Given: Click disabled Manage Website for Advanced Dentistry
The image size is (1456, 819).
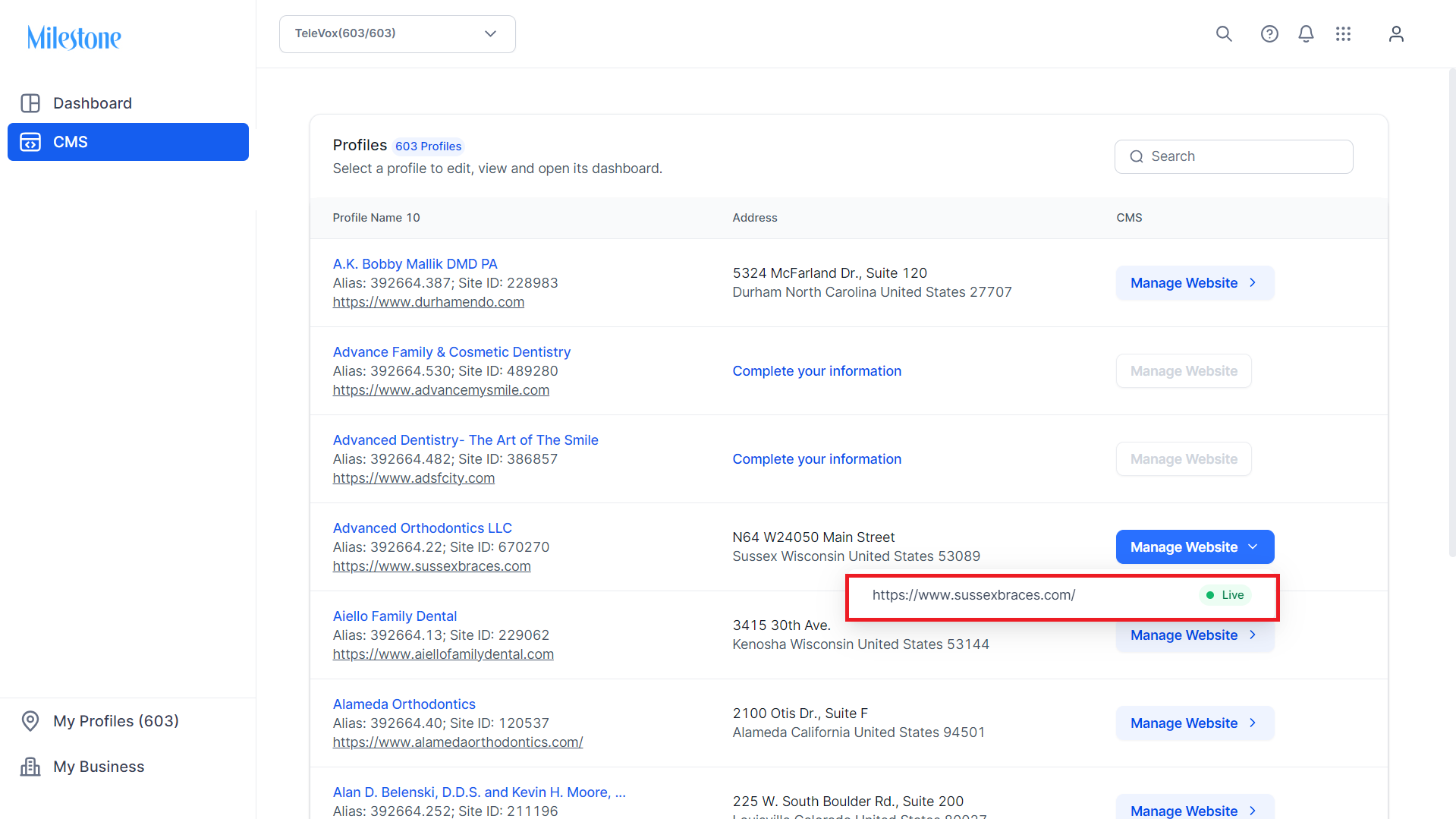Looking at the screenshot, I should (x=1184, y=459).
